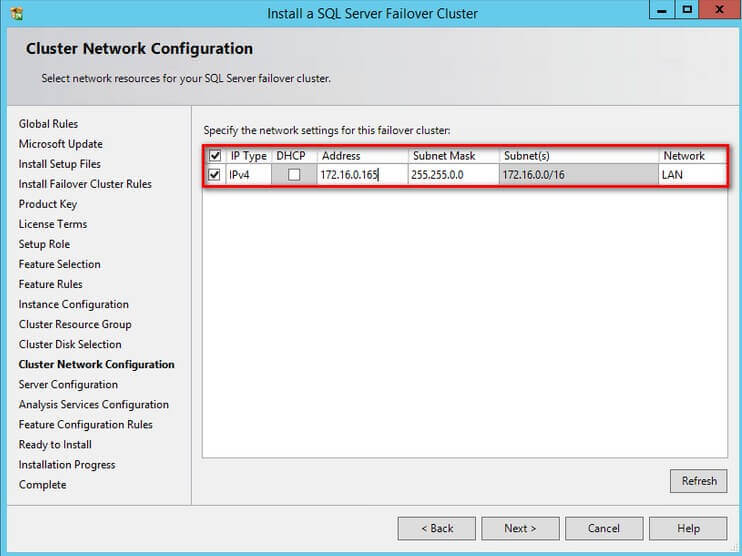Select Ready to Install step
The height and width of the screenshot is (556, 742).
[55, 444]
